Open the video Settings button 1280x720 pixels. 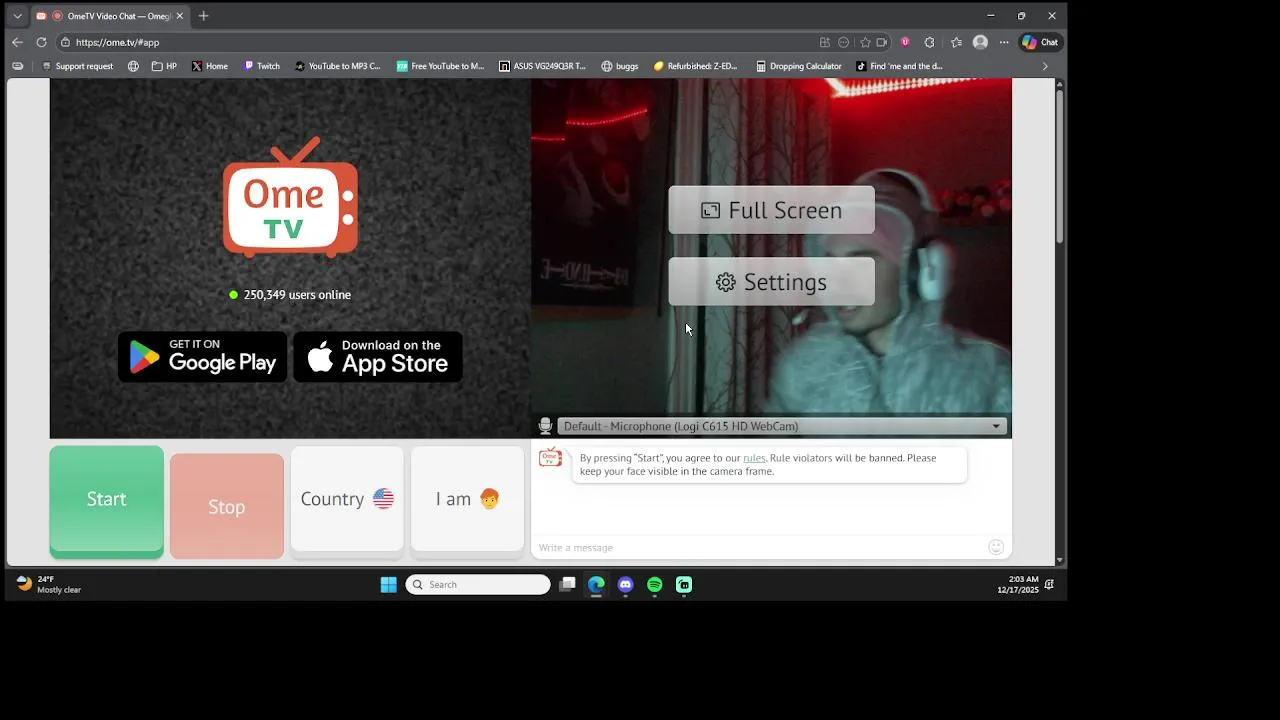click(771, 282)
